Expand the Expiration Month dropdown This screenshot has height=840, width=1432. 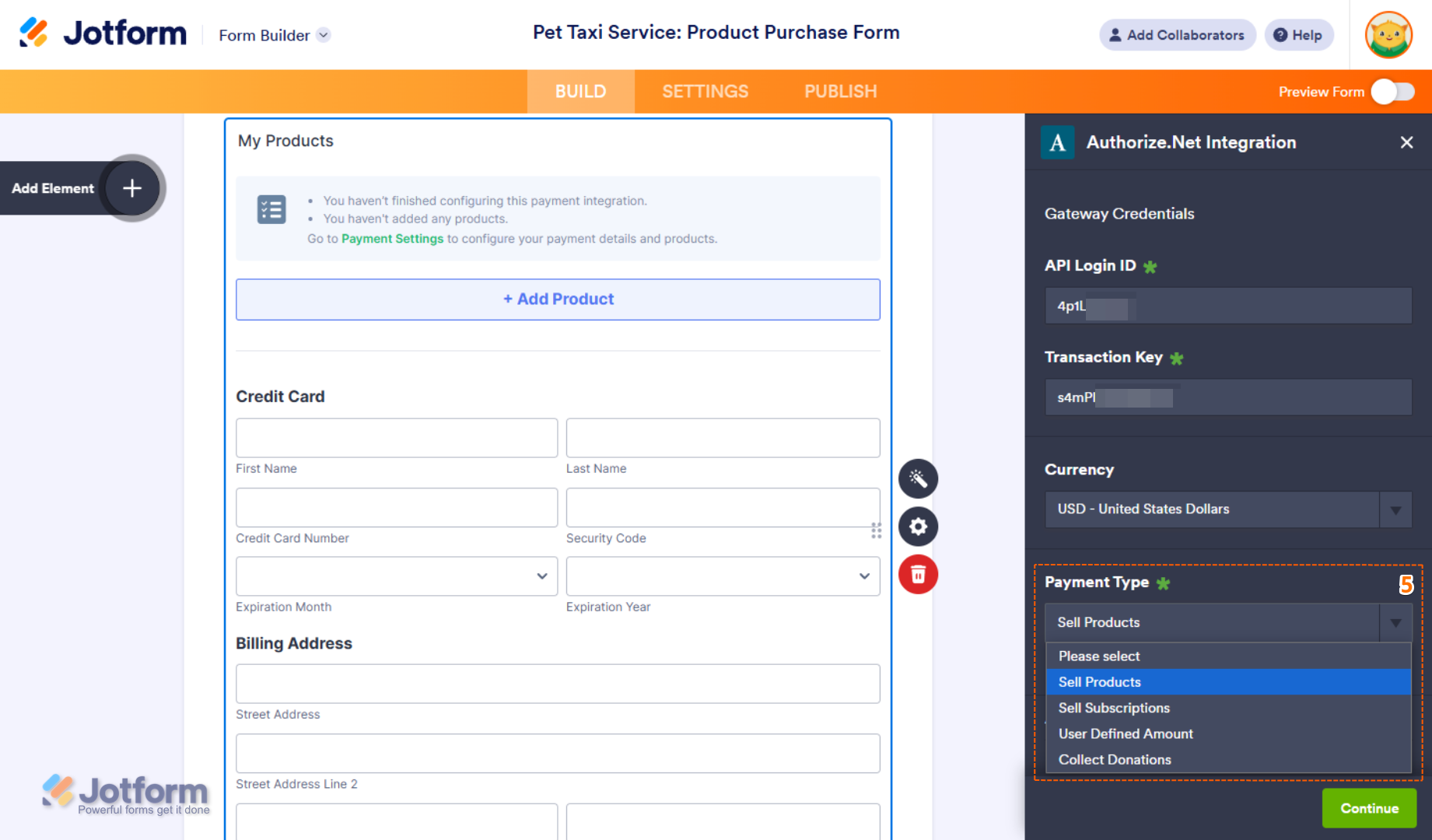(396, 576)
